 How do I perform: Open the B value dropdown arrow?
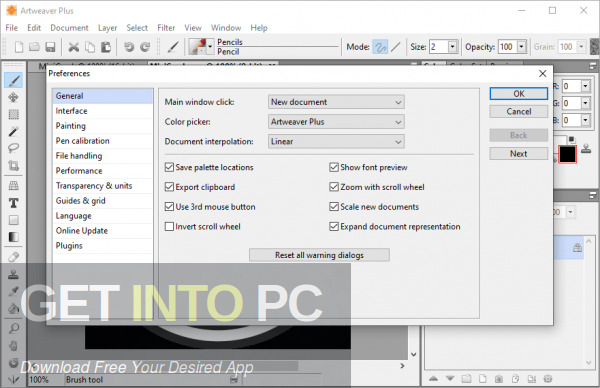coord(585,120)
